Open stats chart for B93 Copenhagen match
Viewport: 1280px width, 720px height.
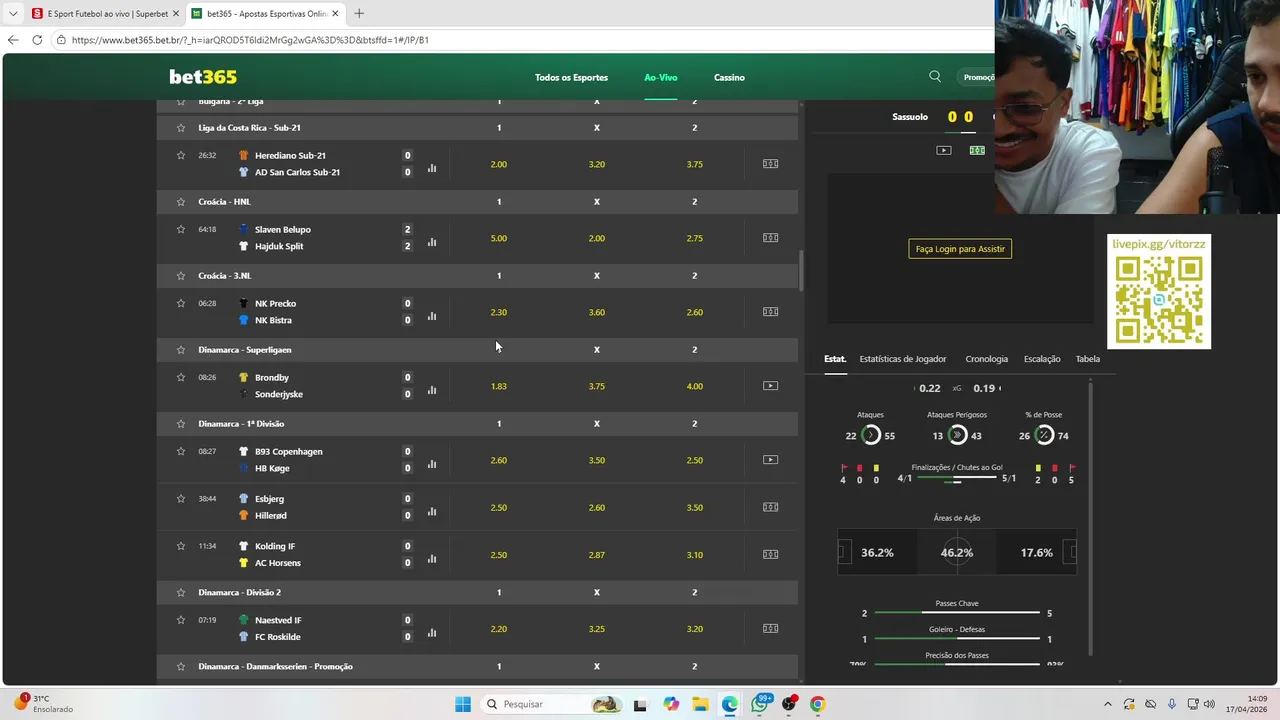432,464
